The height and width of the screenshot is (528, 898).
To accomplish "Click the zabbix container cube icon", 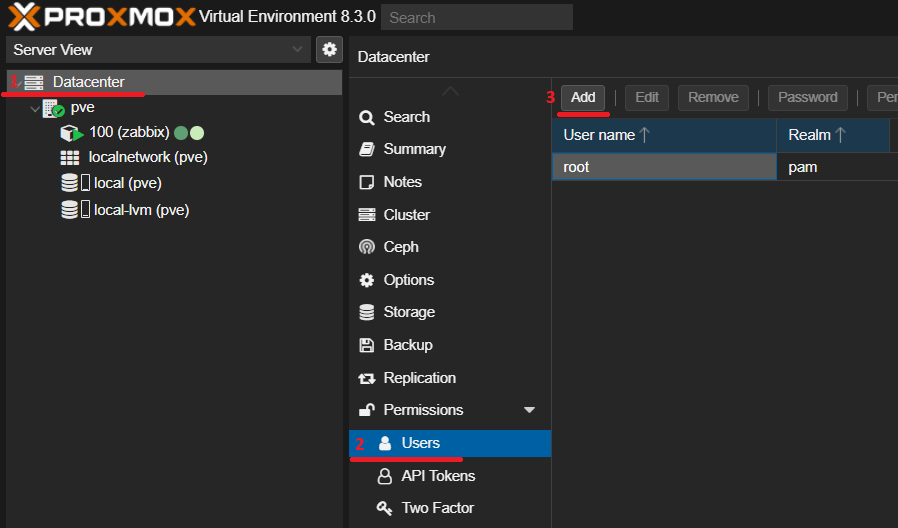I will pyautogui.click(x=71, y=133).
